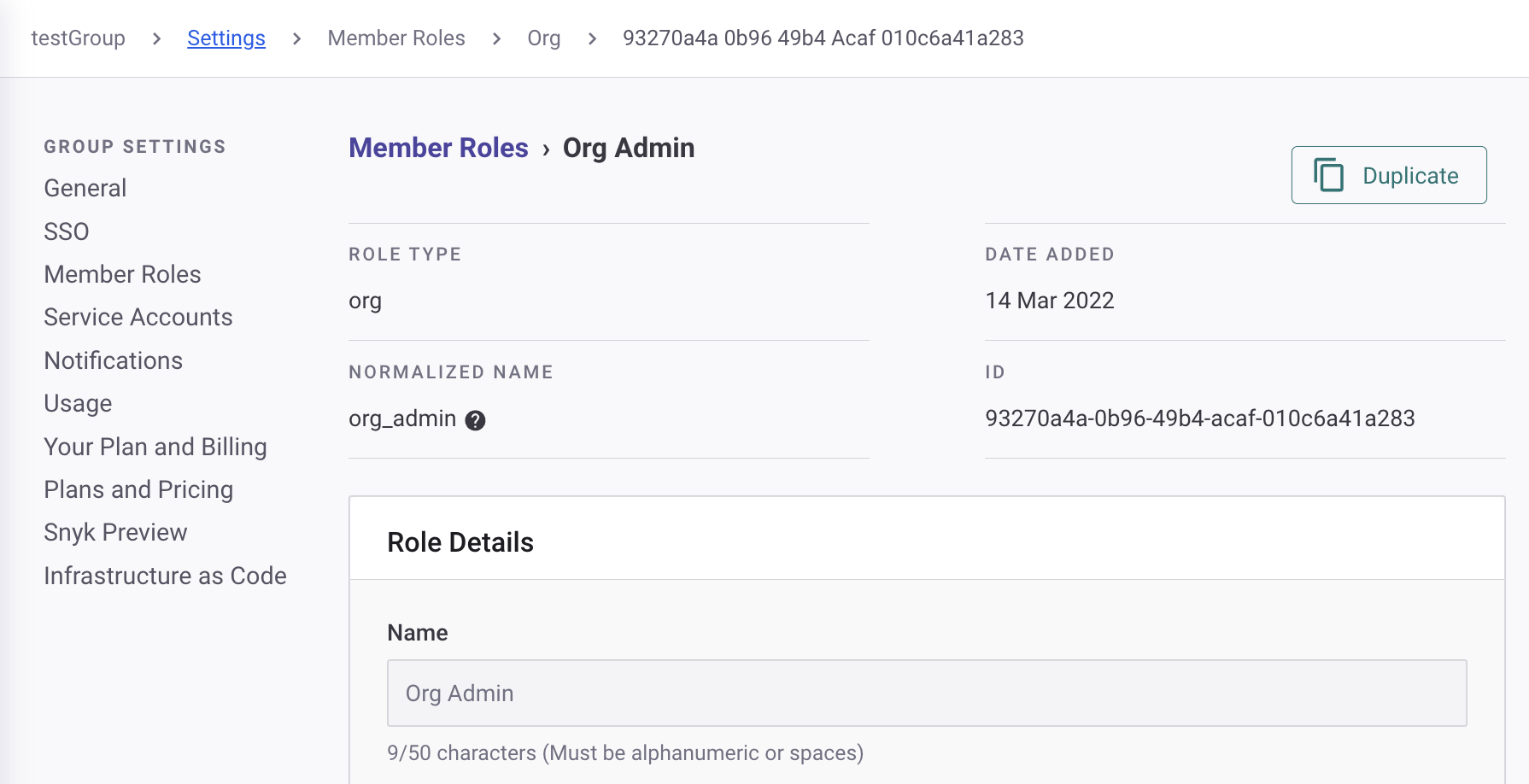Show Plans and Pricing

[x=138, y=489]
